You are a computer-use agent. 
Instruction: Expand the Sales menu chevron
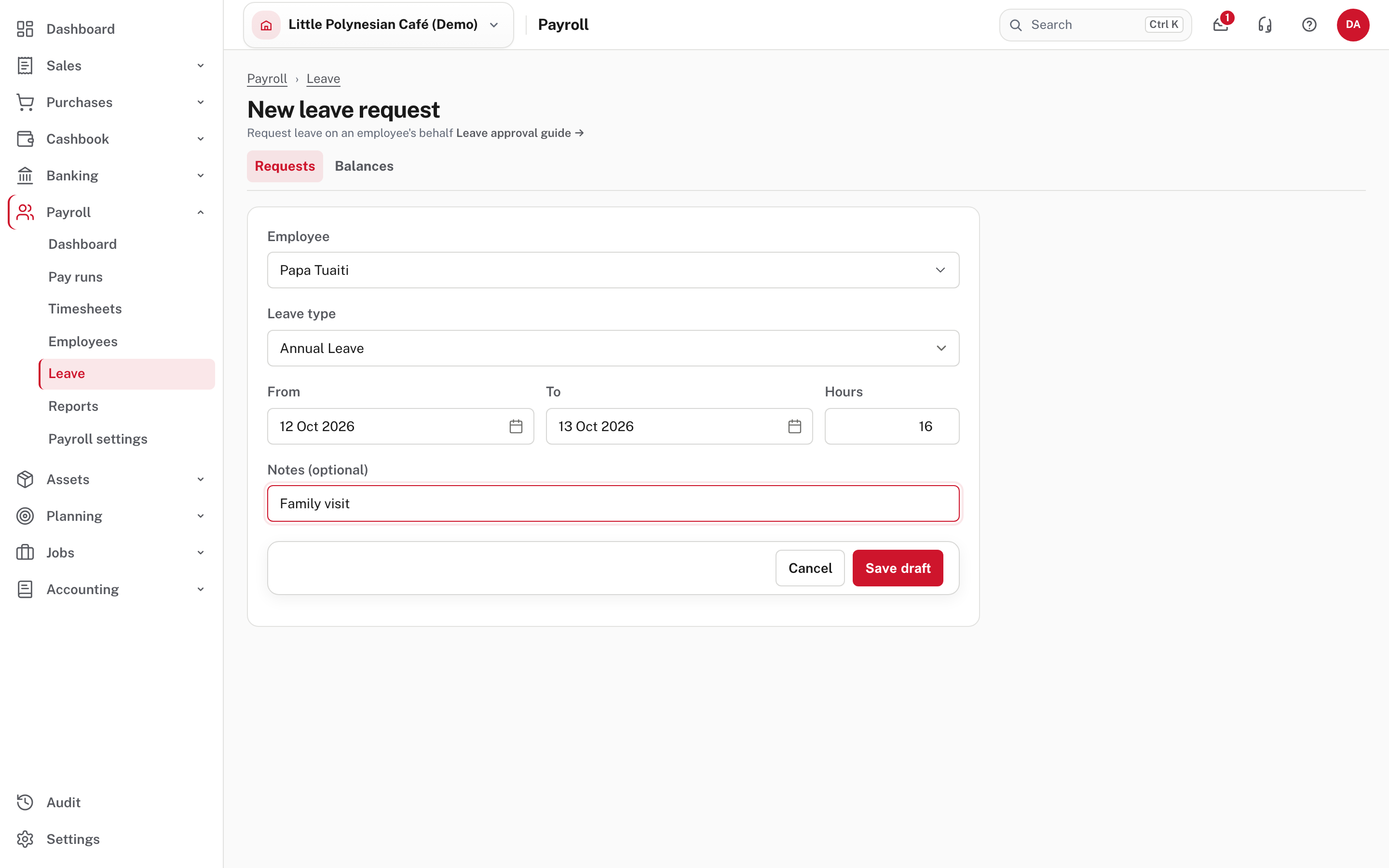point(200,66)
